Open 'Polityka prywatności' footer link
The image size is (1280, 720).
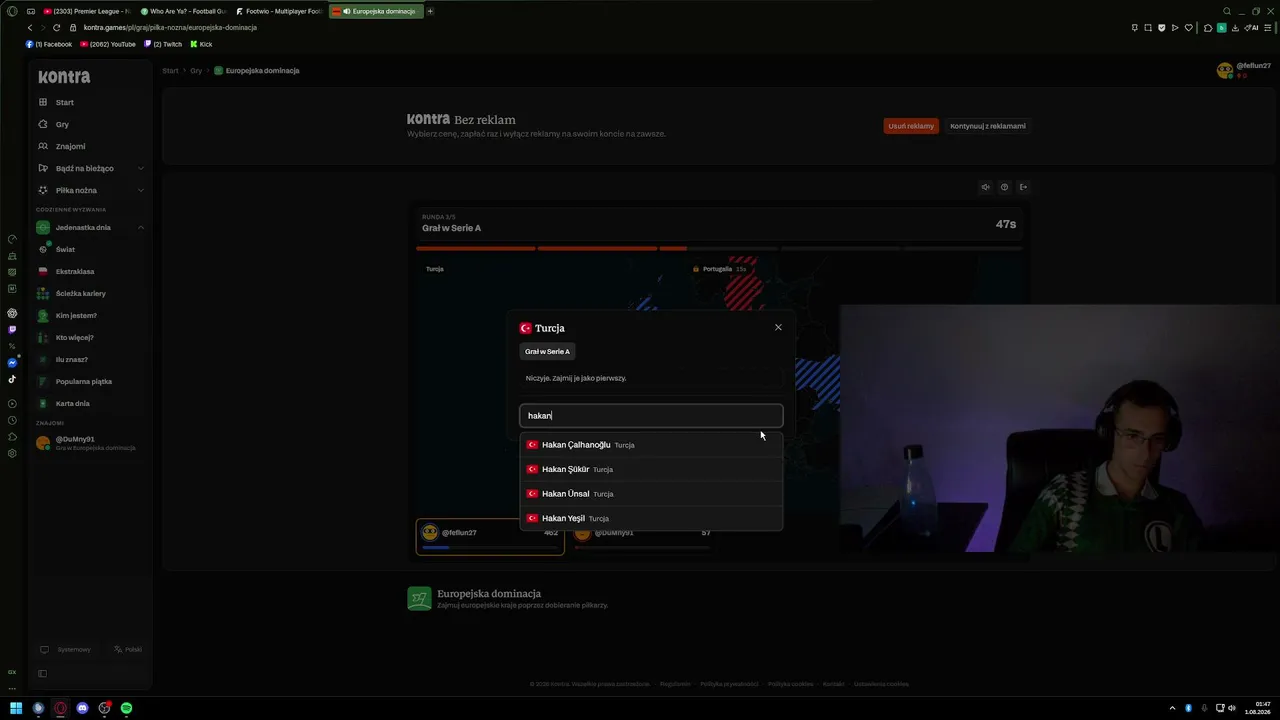pyautogui.click(x=728, y=684)
